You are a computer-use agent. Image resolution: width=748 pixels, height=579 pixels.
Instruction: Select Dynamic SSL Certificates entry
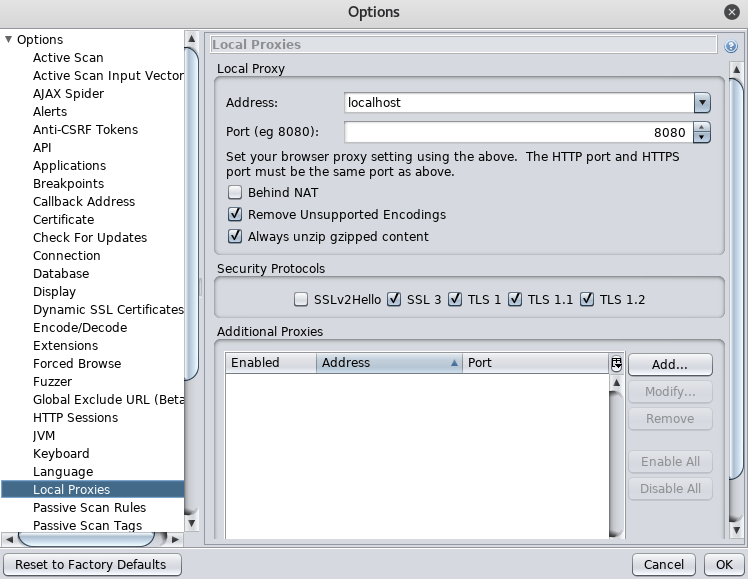[108, 310]
